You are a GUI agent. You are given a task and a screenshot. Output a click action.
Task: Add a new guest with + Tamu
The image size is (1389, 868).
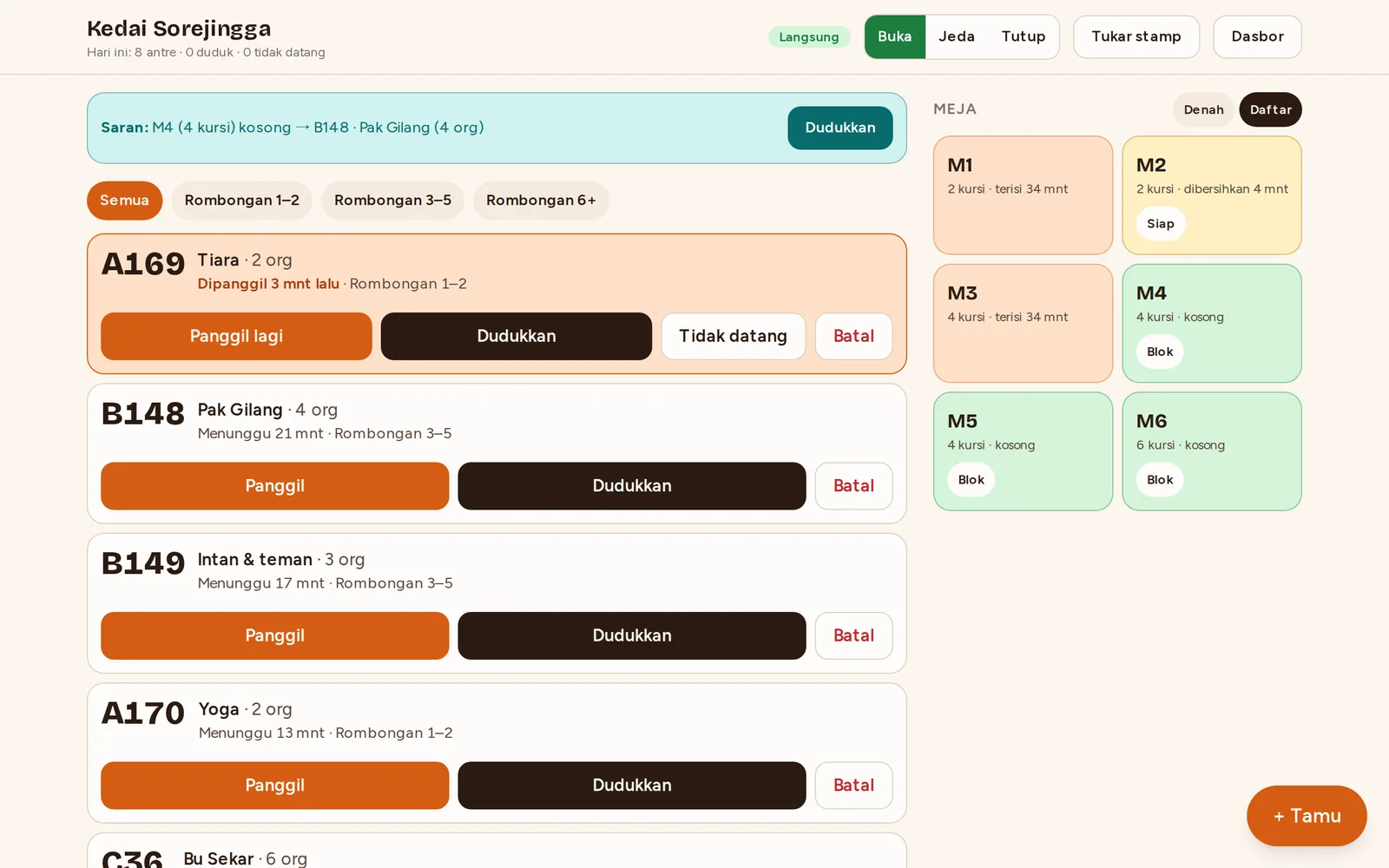[1307, 816]
